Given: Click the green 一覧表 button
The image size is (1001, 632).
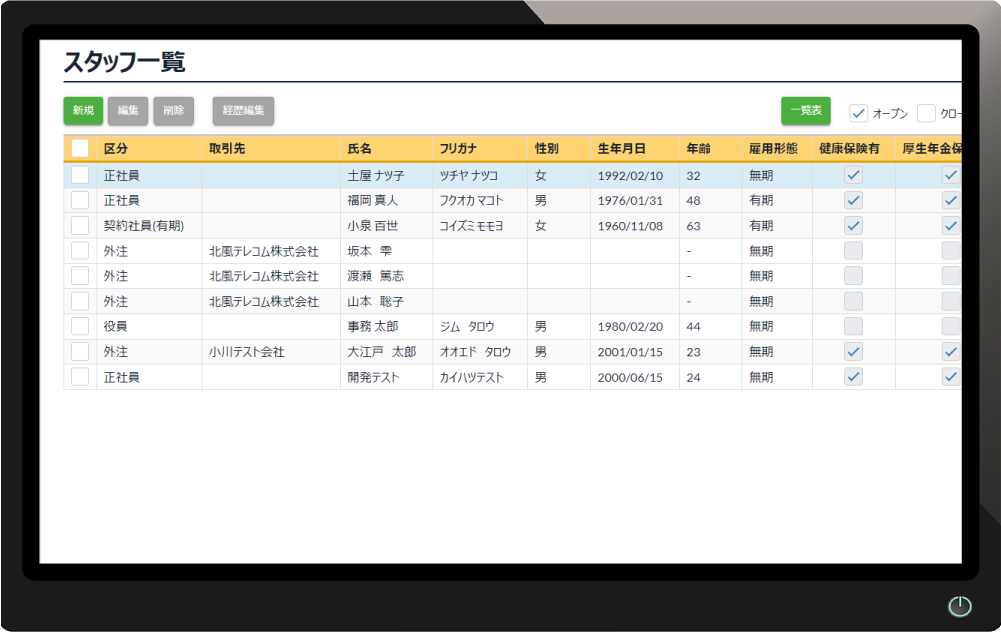Looking at the screenshot, I should pyautogui.click(x=805, y=111).
